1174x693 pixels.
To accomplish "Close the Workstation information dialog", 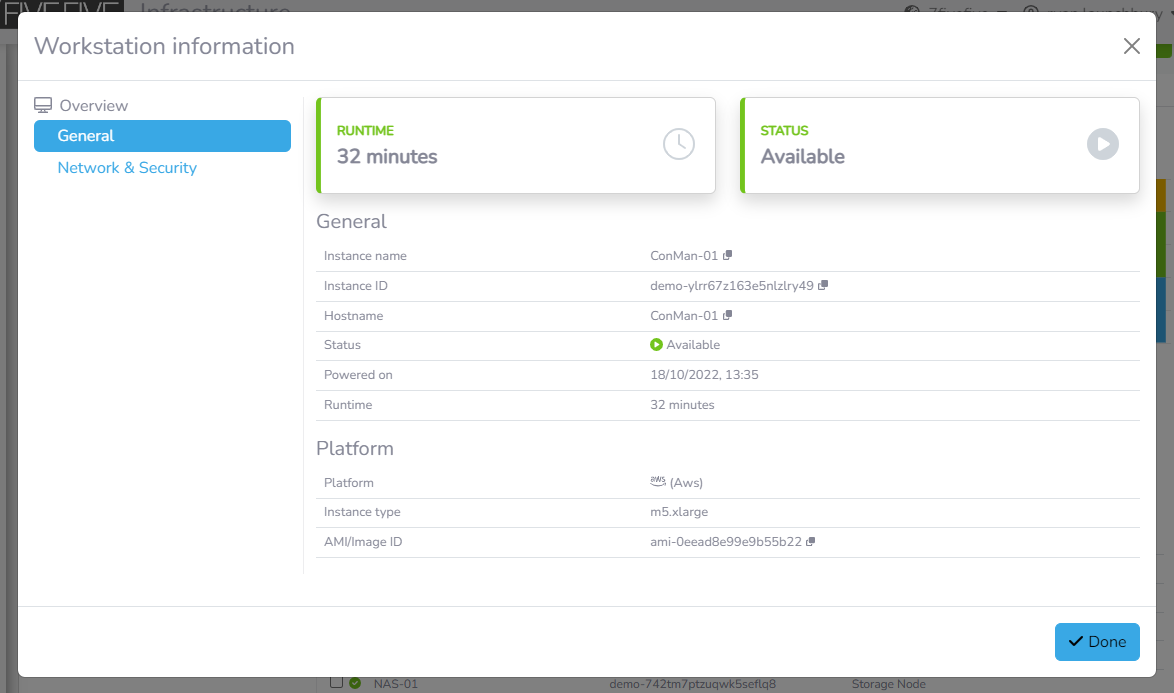I will pos(1131,46).
